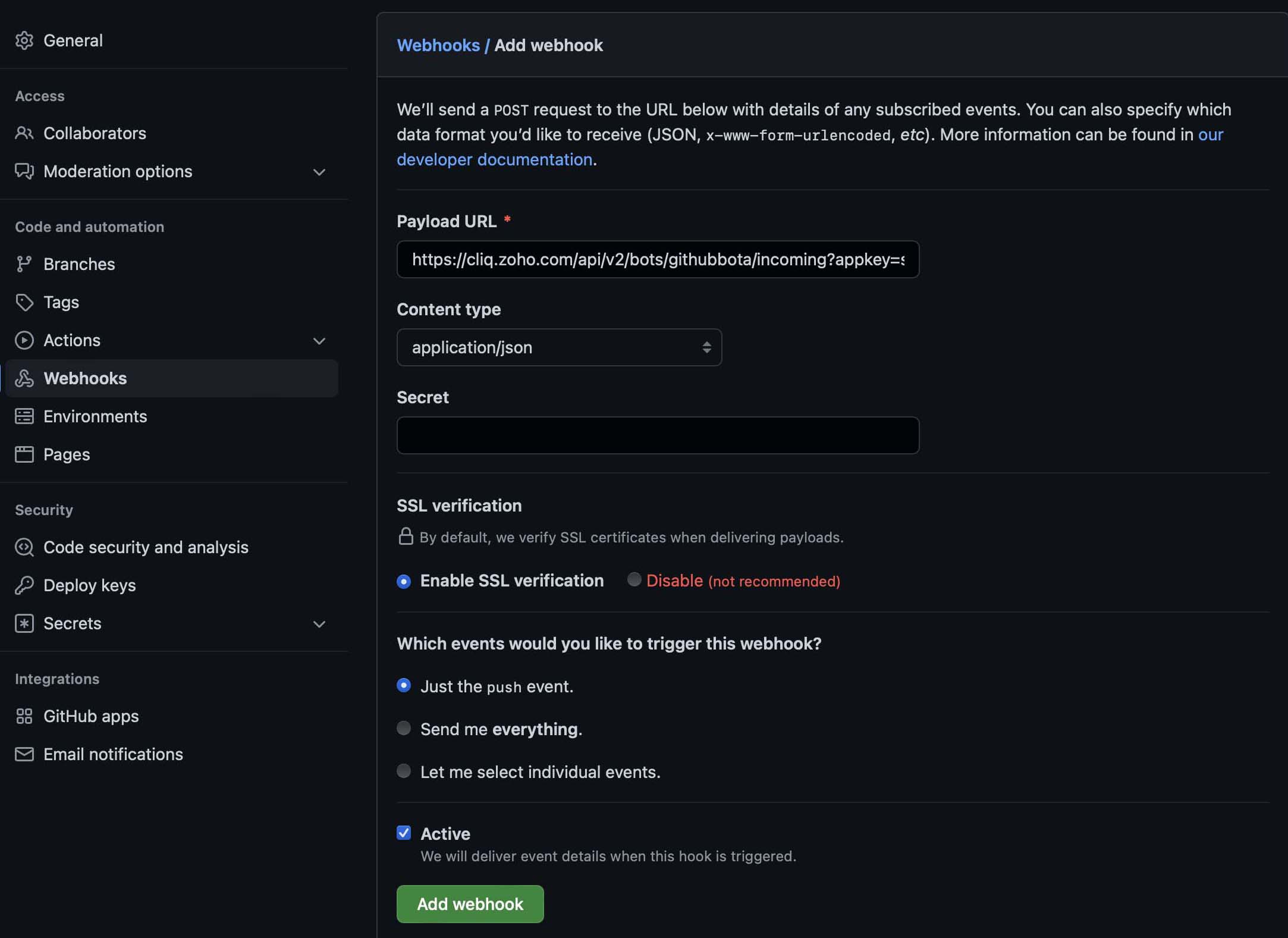Enable SSL verification
The image size is (1288, 938).
404,581
